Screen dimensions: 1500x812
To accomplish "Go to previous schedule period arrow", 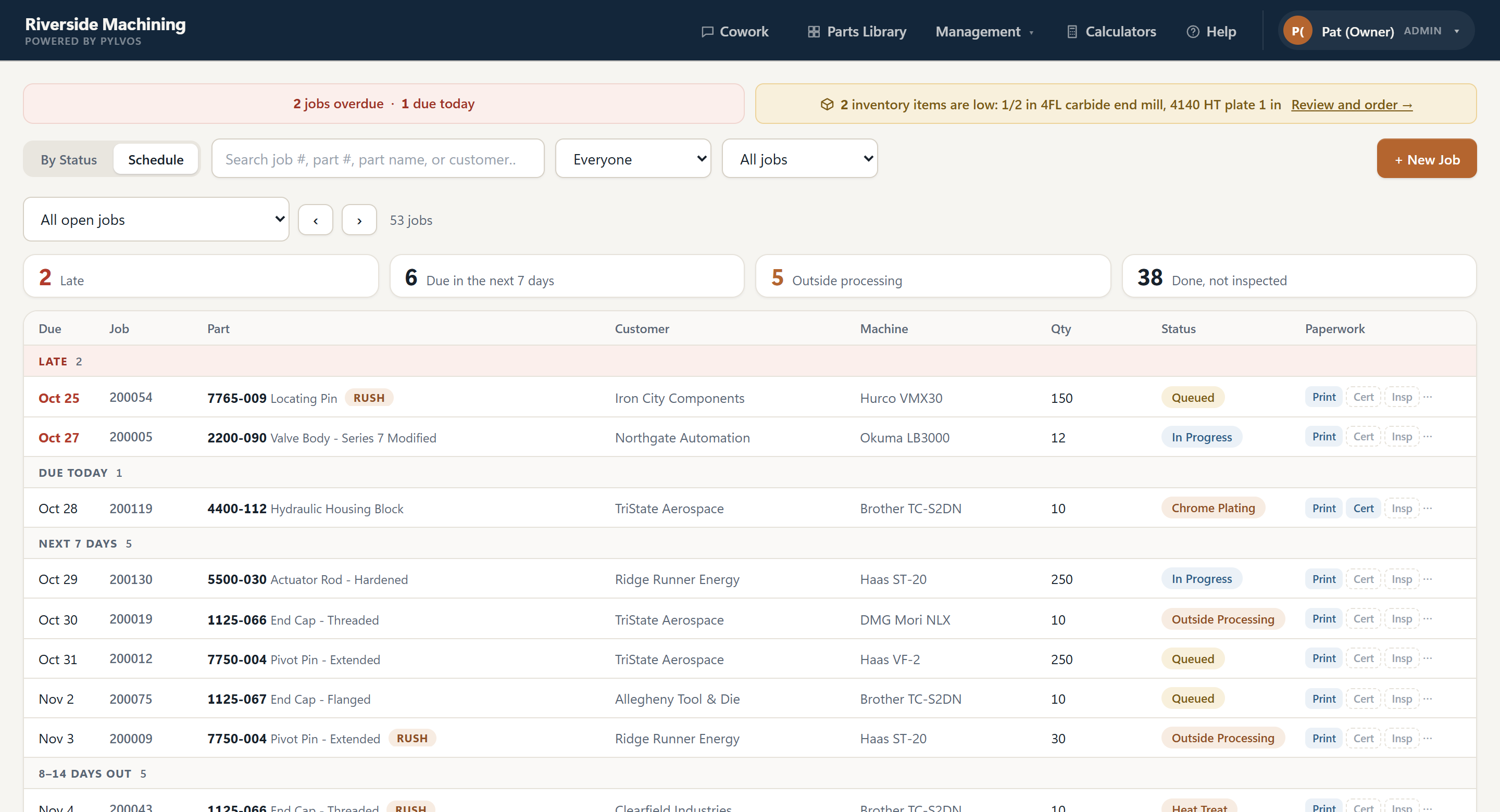I will pyautogui.click(x=316, y=220).
